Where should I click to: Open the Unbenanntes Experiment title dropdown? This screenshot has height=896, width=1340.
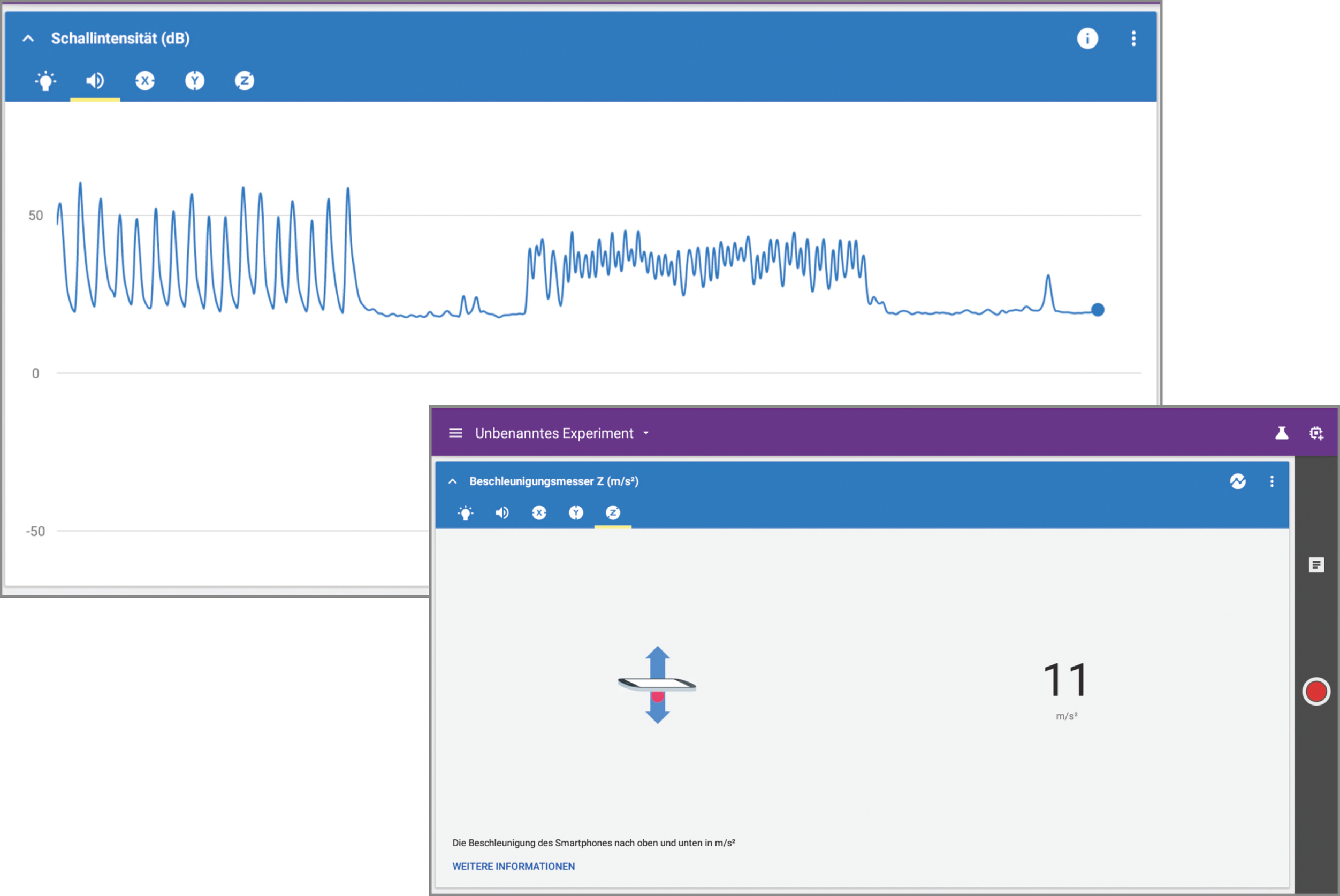[646, 433]
